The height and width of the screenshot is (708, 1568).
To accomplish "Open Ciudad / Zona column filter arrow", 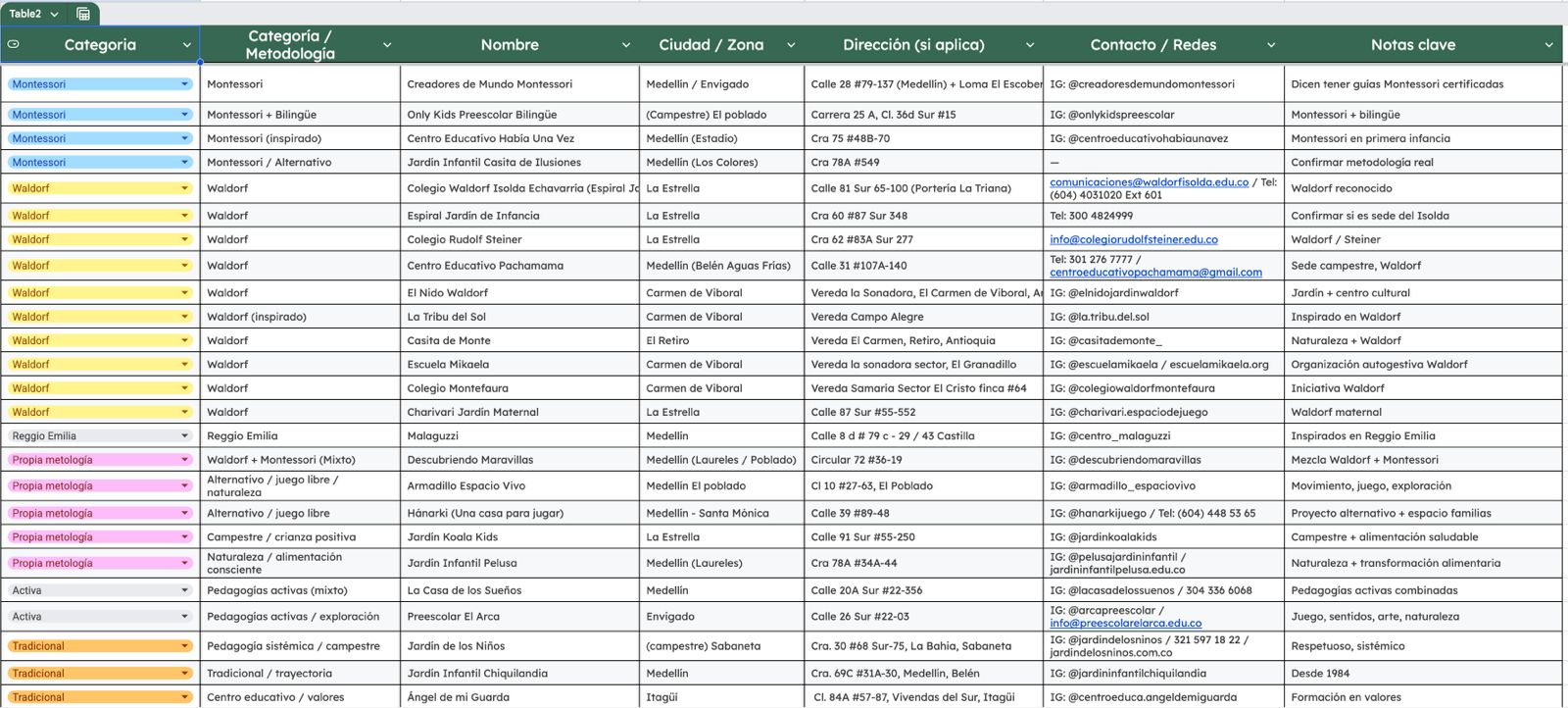I will [791, 45].
